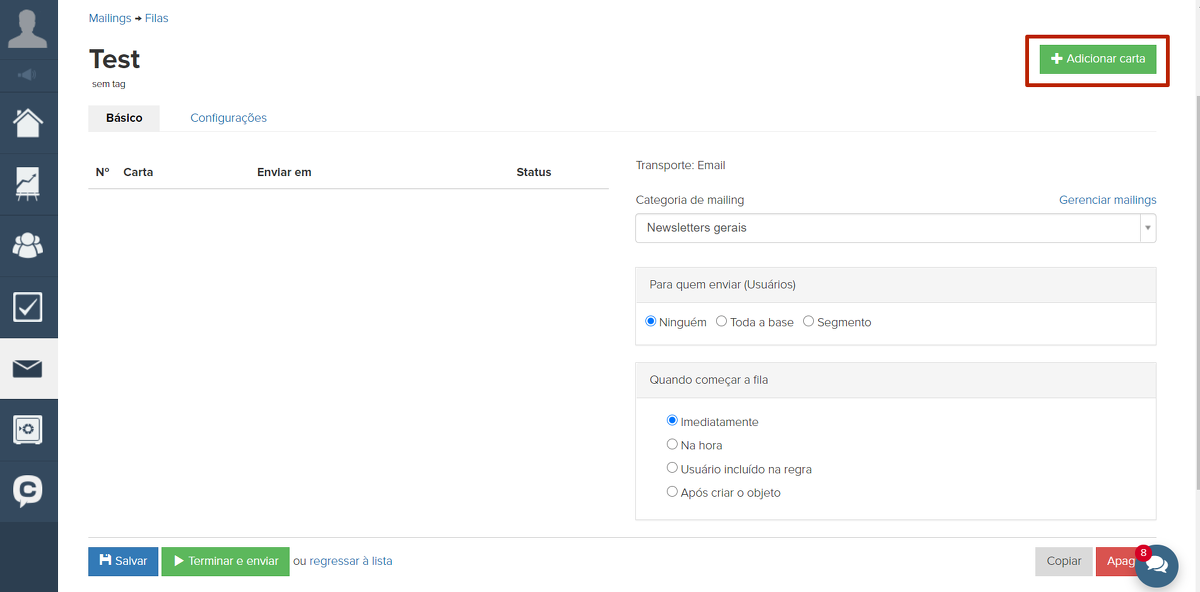Click the megaphone notifications icon

coord(28,75)
